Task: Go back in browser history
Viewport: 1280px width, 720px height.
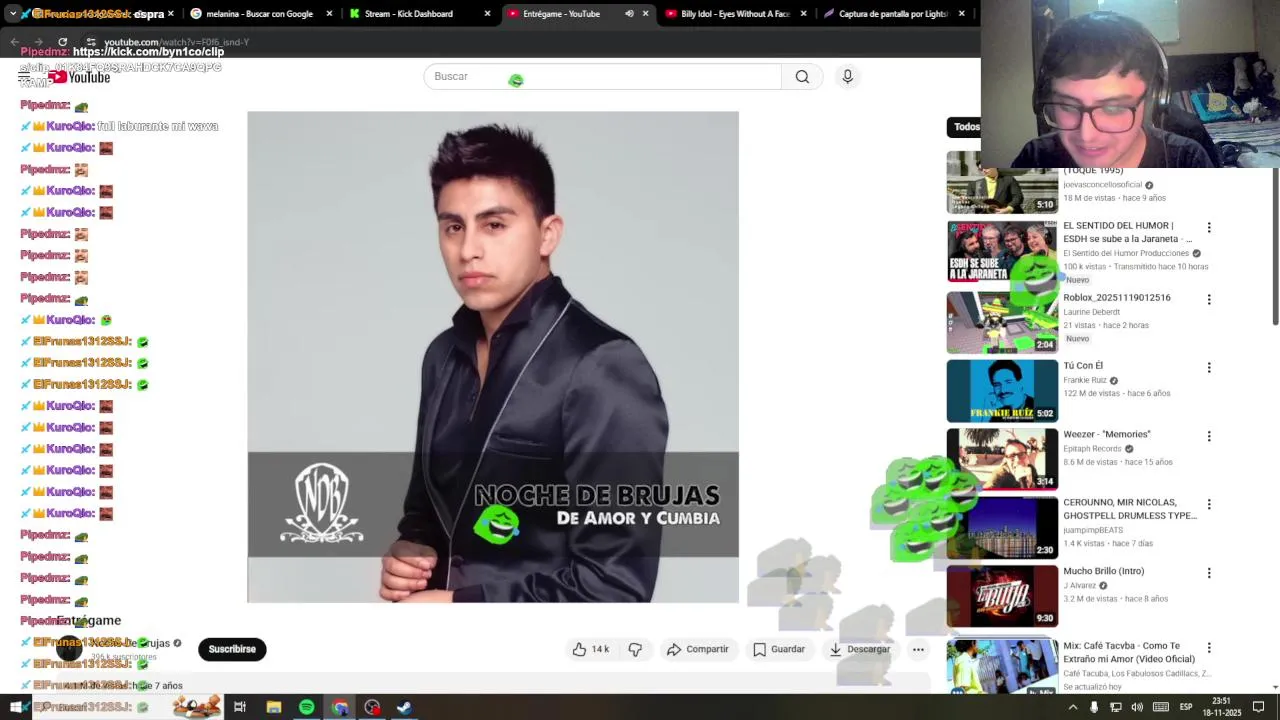Action: [x=14, y=42]
